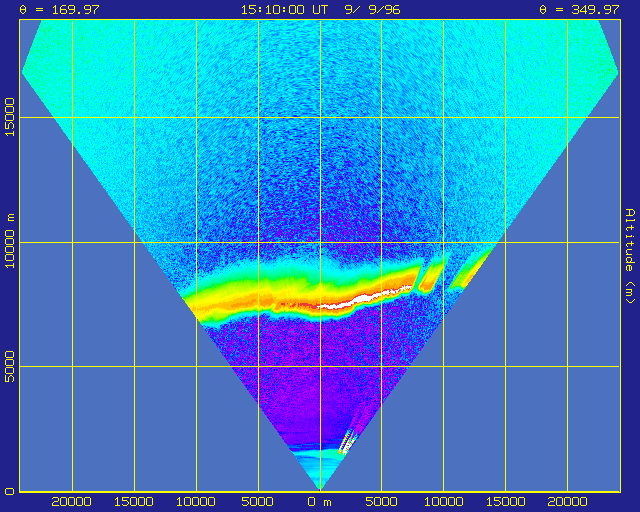Click the 9/ 9/96 date text
The image size is (640, 512).
[372, 9]
